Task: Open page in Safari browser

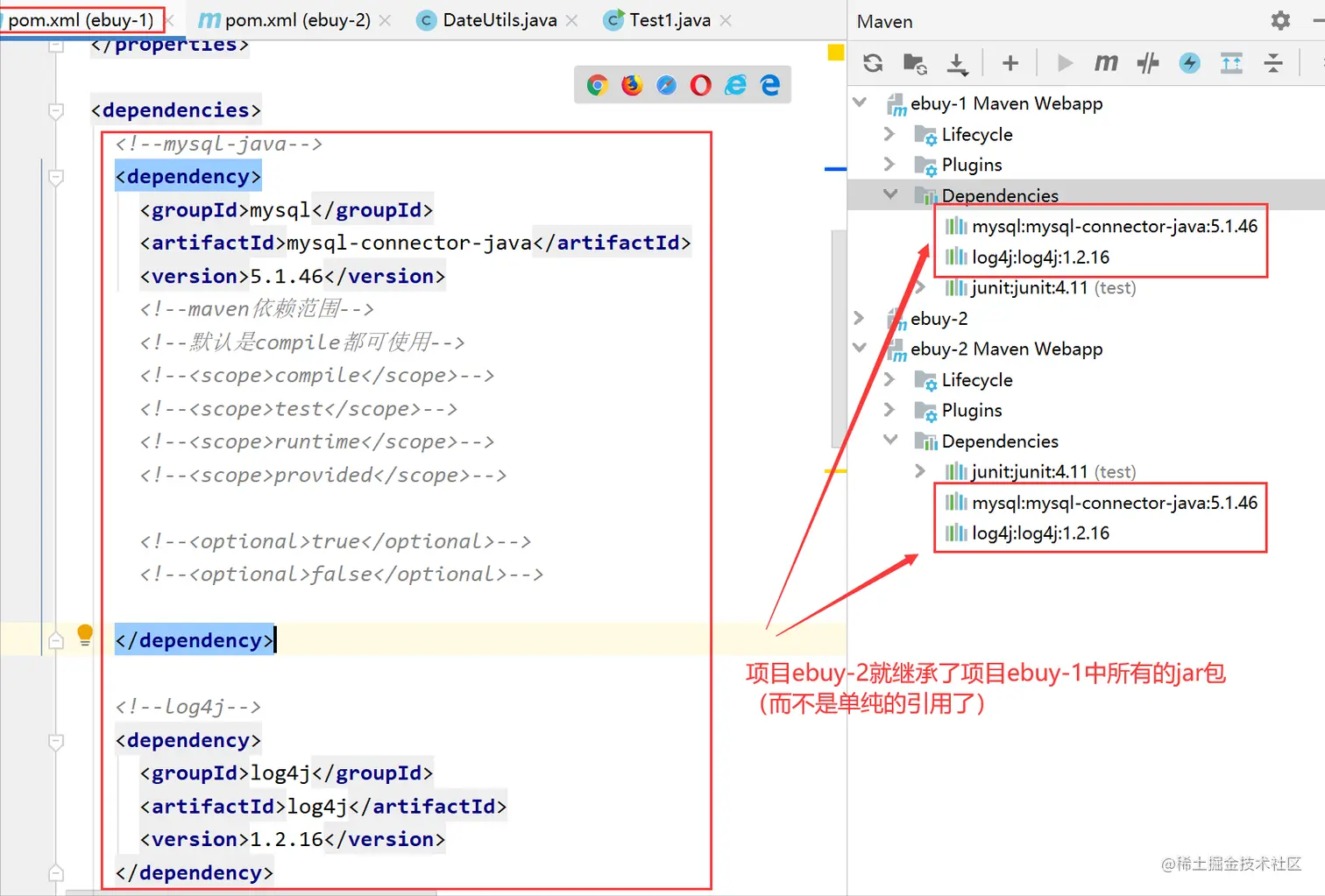Action: pos(667,85)
